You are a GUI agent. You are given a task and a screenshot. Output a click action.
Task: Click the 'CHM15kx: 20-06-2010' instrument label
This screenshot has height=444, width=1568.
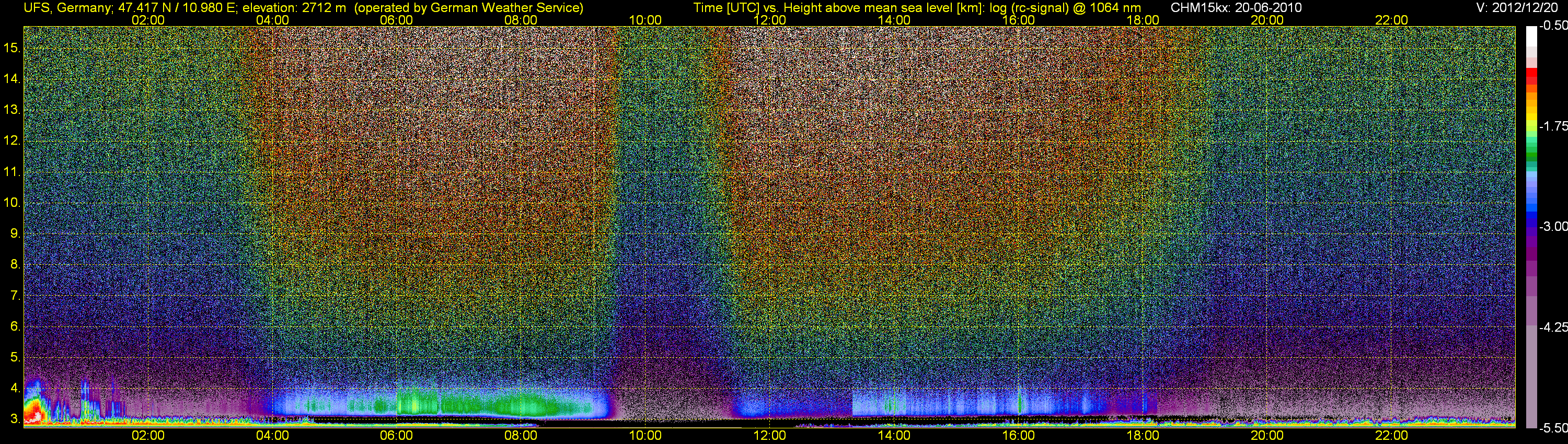tap(1235, 8)
